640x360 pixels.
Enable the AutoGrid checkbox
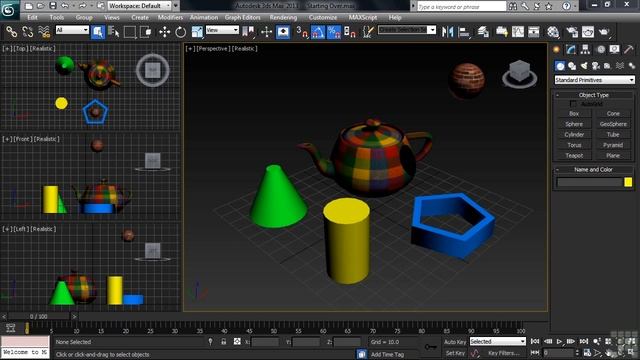(573, 104)
